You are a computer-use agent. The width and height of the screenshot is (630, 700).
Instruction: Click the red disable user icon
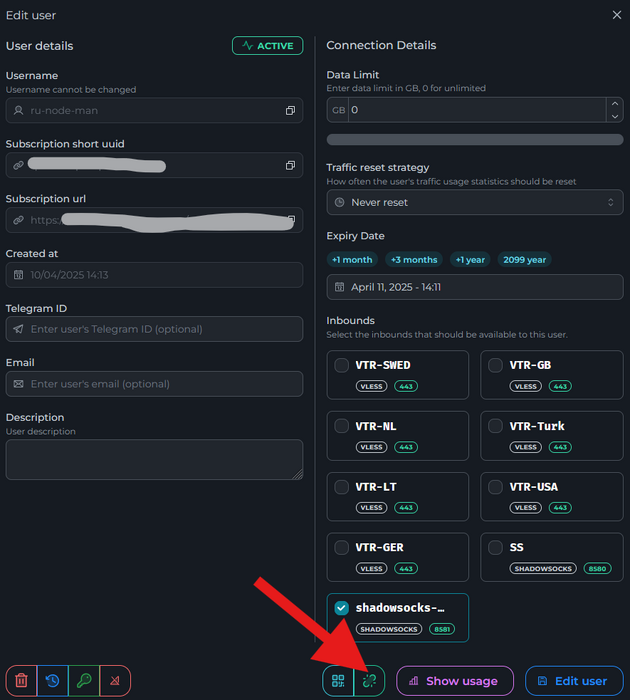(x=115, y=681)
